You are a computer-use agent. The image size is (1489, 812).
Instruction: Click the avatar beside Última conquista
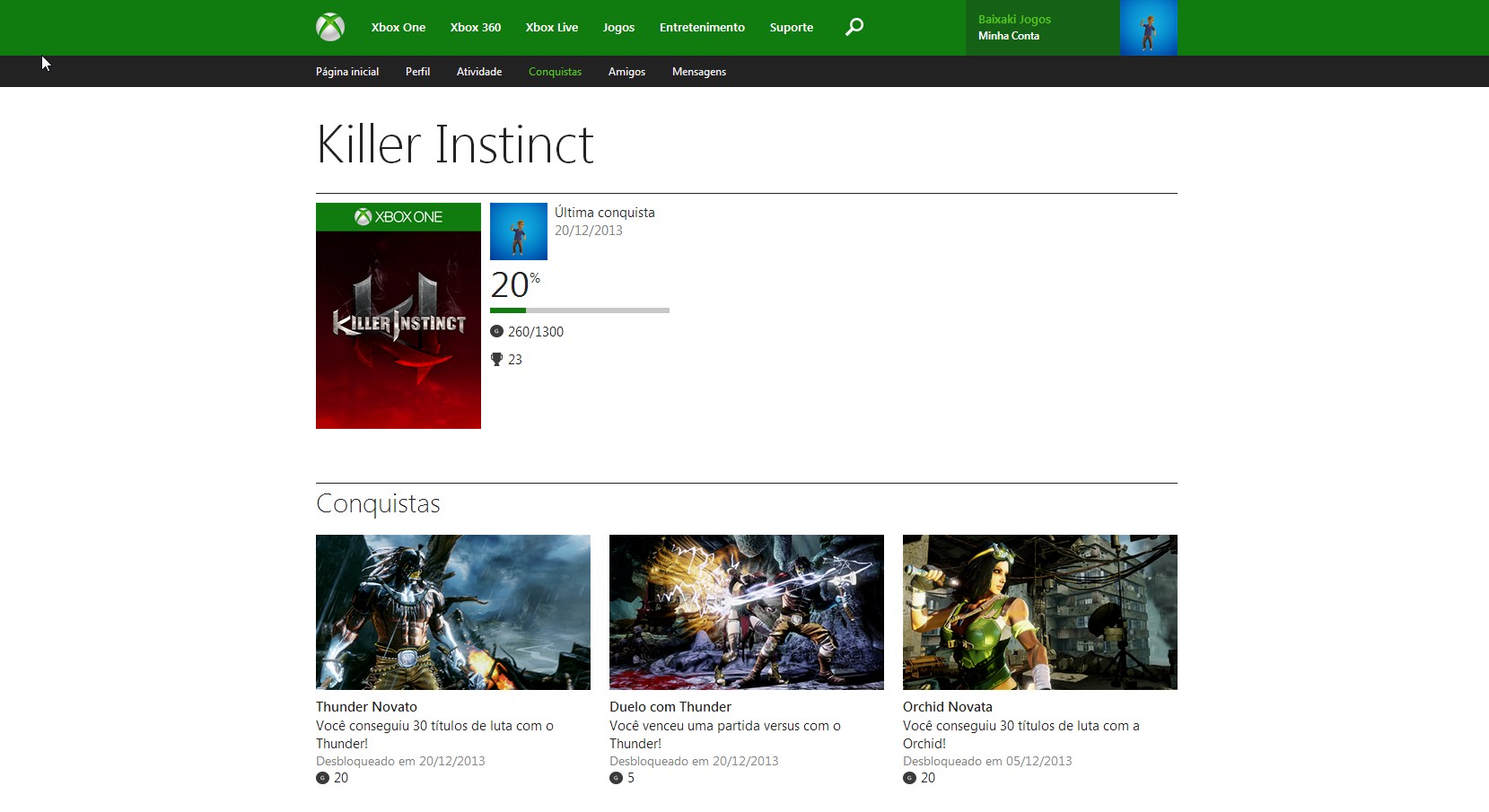[519, 231]
